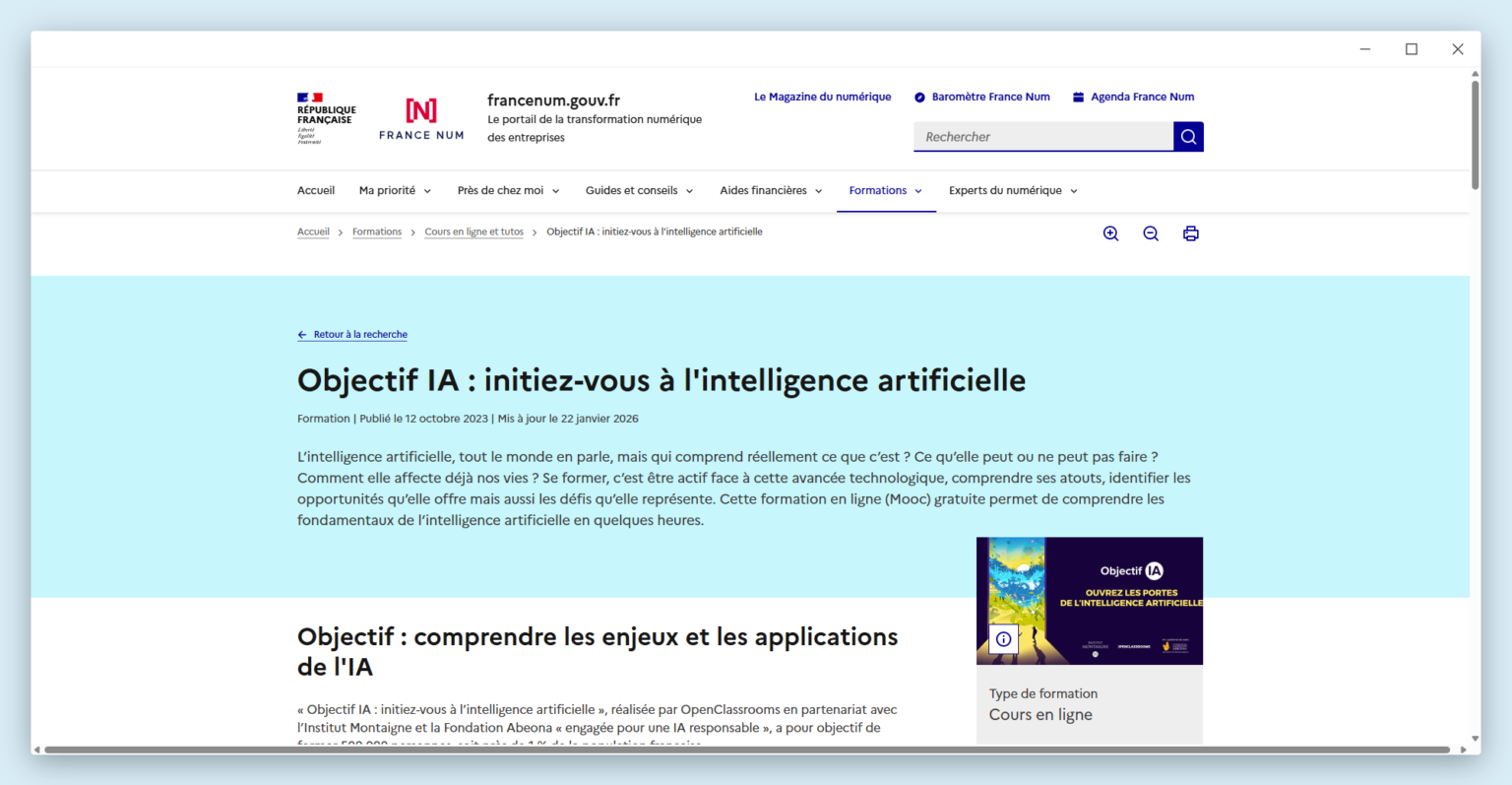Viewport: 1512px width, 785px height.
Task: Open Le Magazine du numérique link
Action: [x=822, y=98]
